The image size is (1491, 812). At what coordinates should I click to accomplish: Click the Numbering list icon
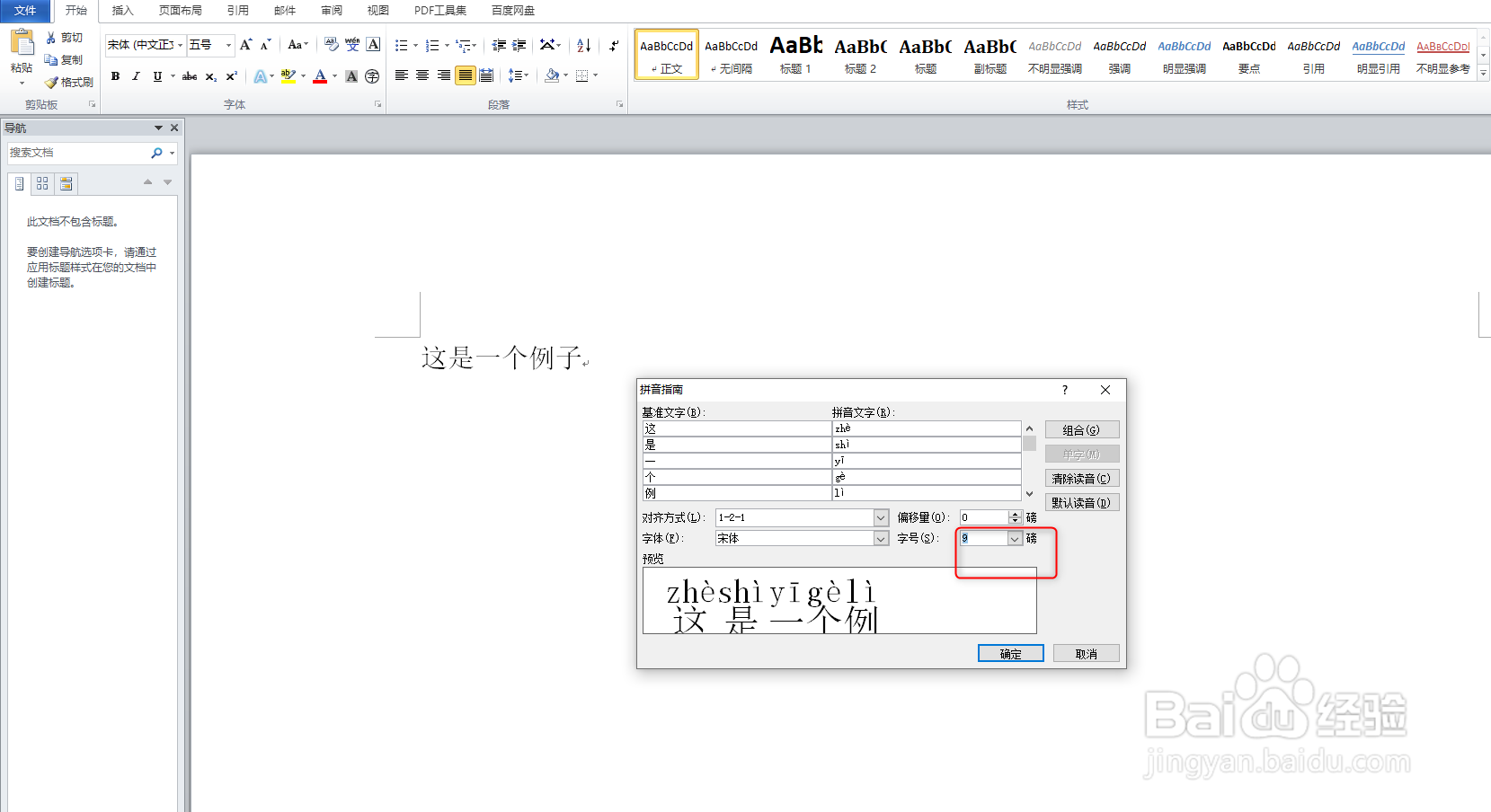coord(432,45)
